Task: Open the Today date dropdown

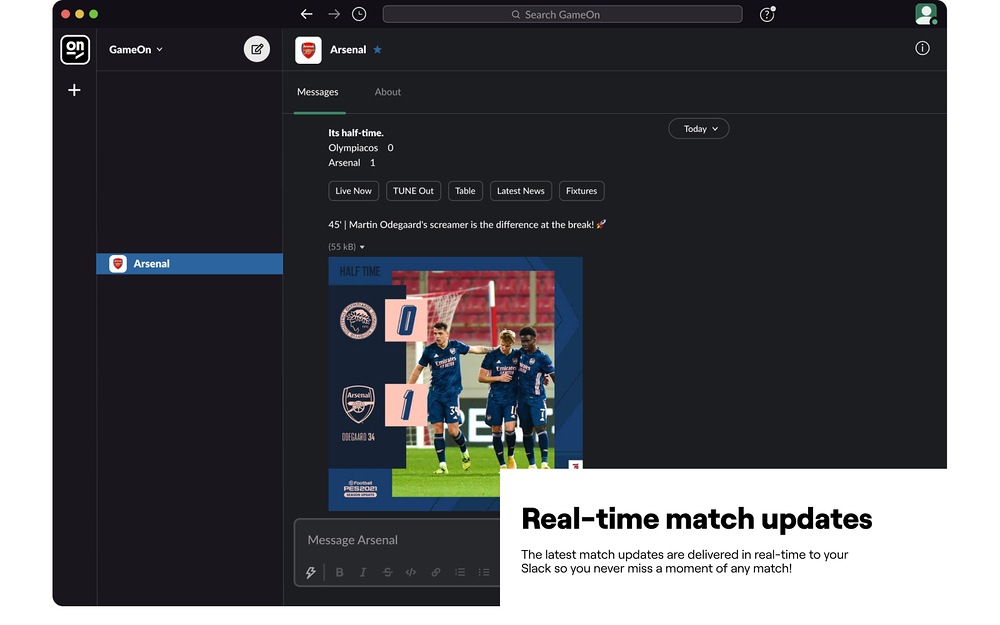Action: point(698,129)
